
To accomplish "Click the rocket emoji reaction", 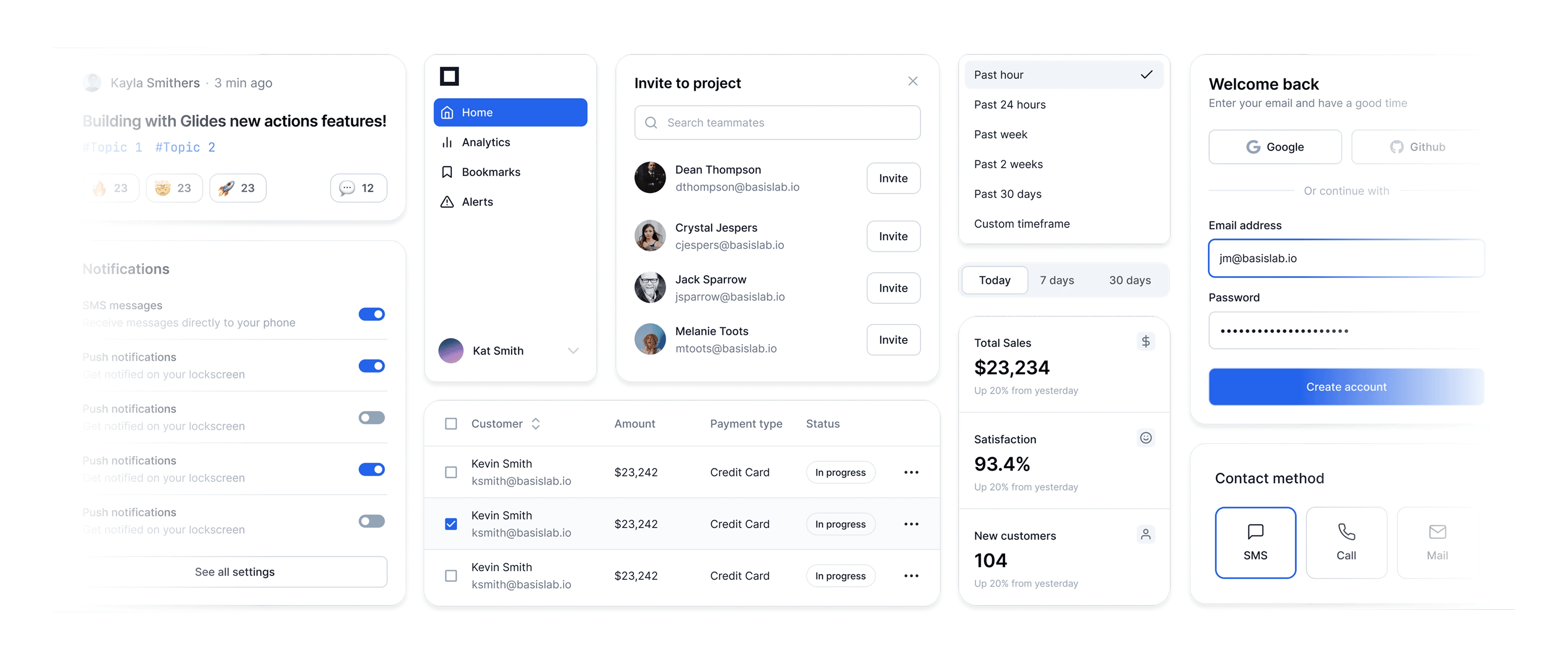I will 237,188.
